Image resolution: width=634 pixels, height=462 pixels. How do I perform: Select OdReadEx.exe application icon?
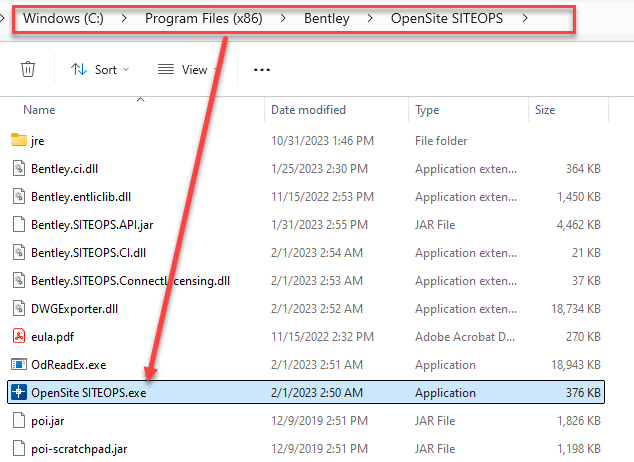(19, 365)
